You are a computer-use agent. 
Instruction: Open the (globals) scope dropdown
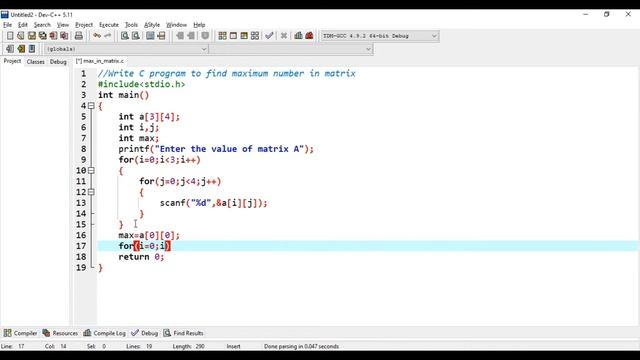tap(127, 49)
